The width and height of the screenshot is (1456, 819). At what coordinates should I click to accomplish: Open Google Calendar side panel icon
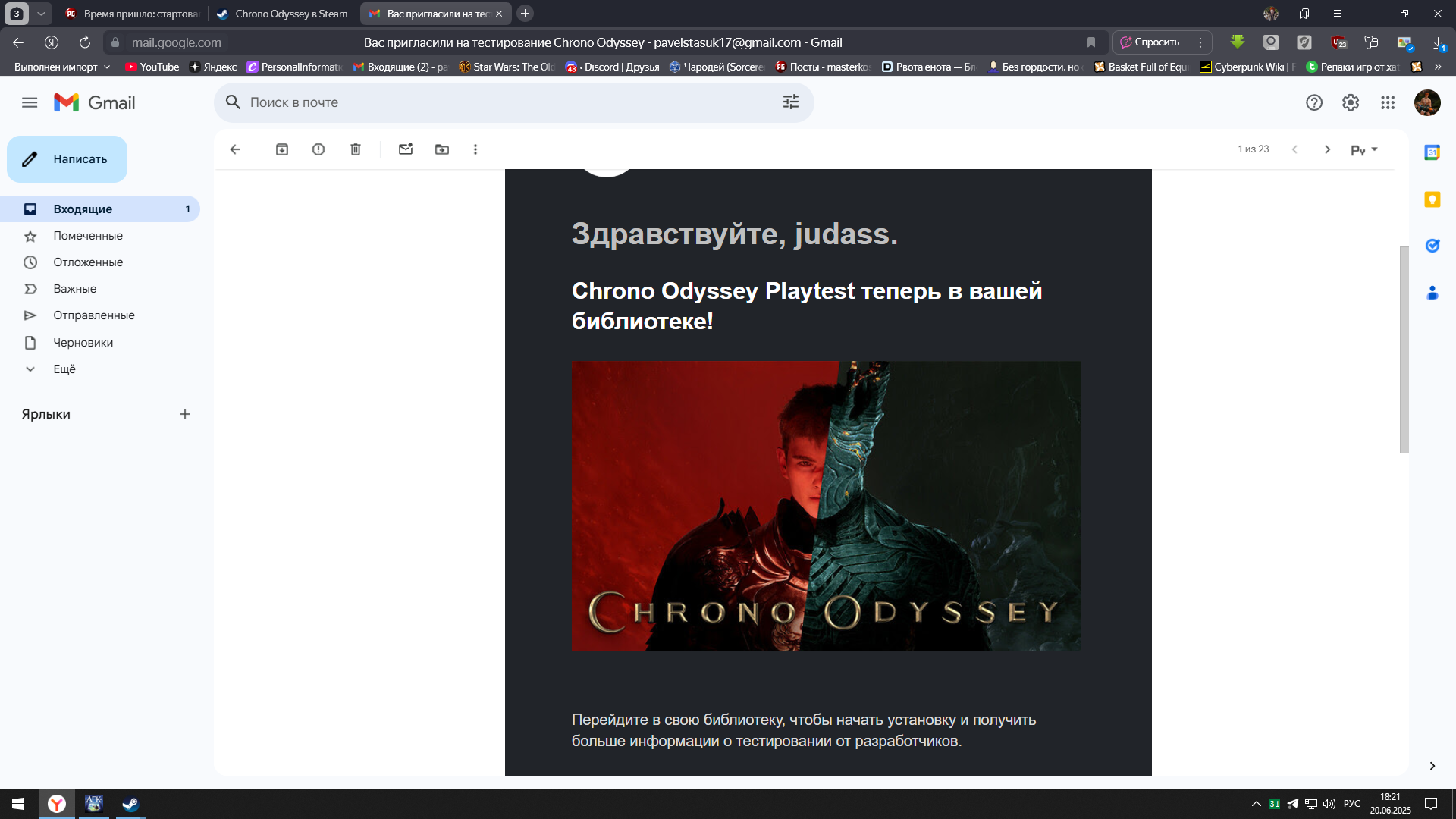click(1432, 152)
